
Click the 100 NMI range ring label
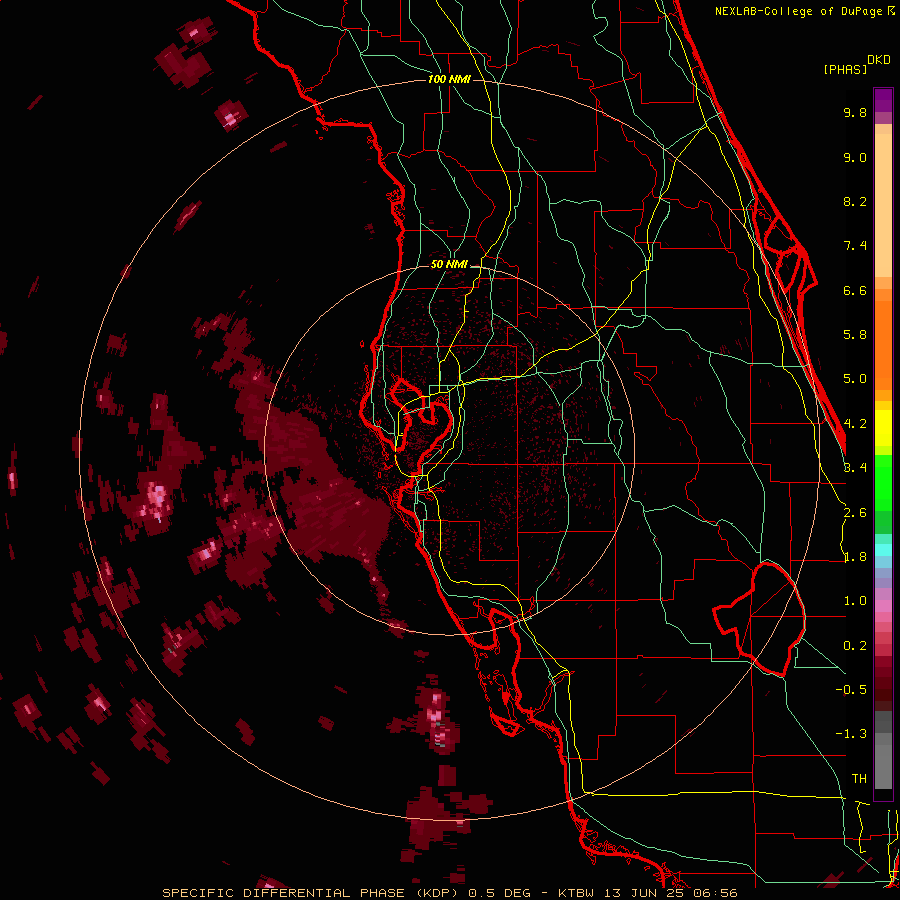(x=449, y=79)
